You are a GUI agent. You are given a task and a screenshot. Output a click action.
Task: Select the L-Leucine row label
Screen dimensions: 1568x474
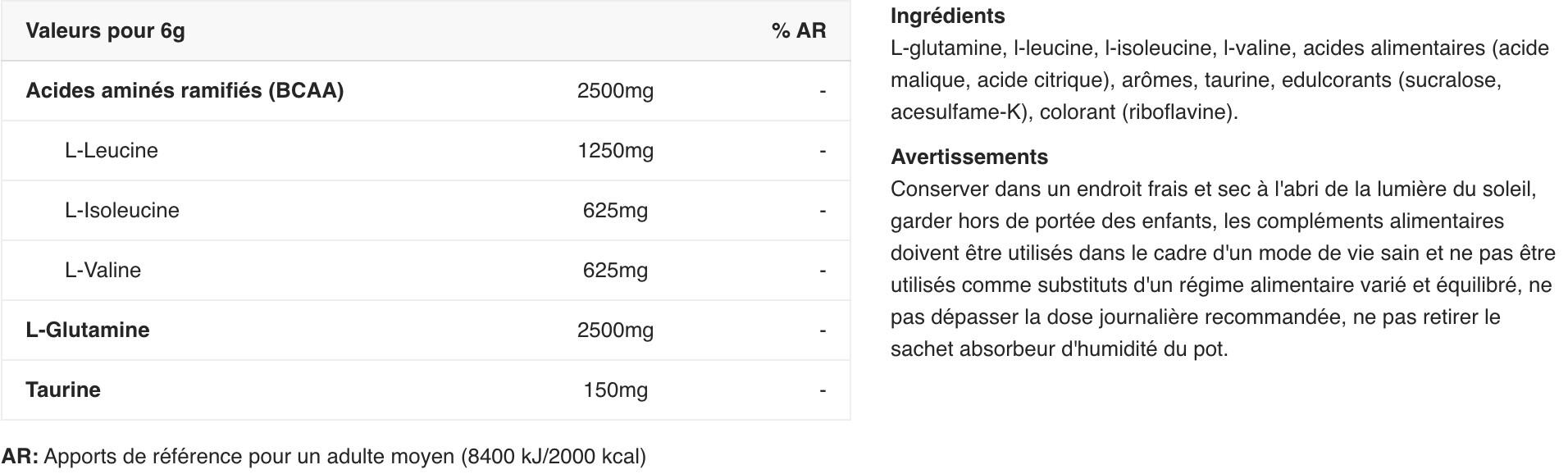(112, 151)
